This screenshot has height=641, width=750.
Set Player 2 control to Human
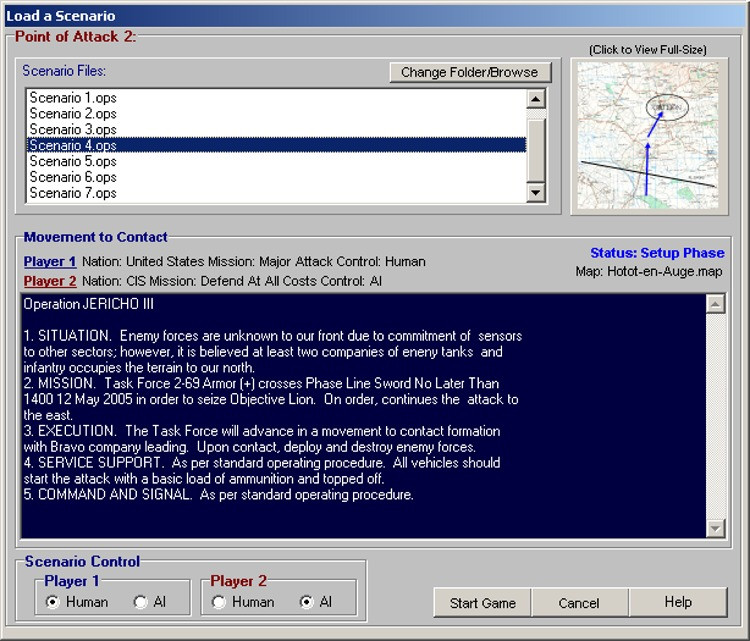219,602
